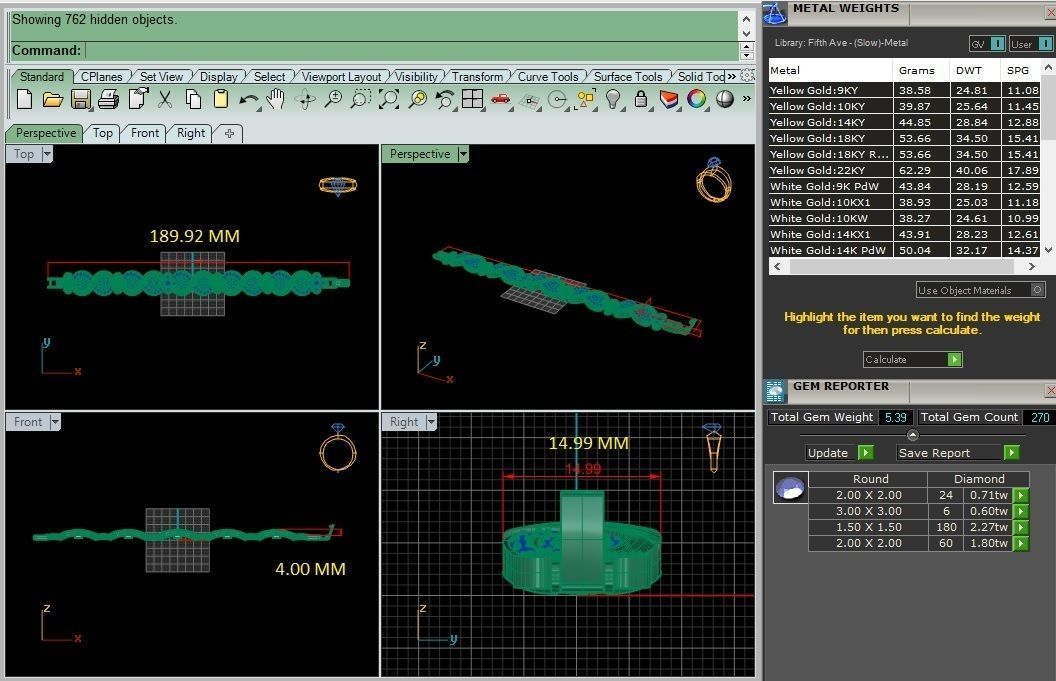Open the Right viewport dropdown arrow
This screenshot has height=681, width=1056.
431,422
